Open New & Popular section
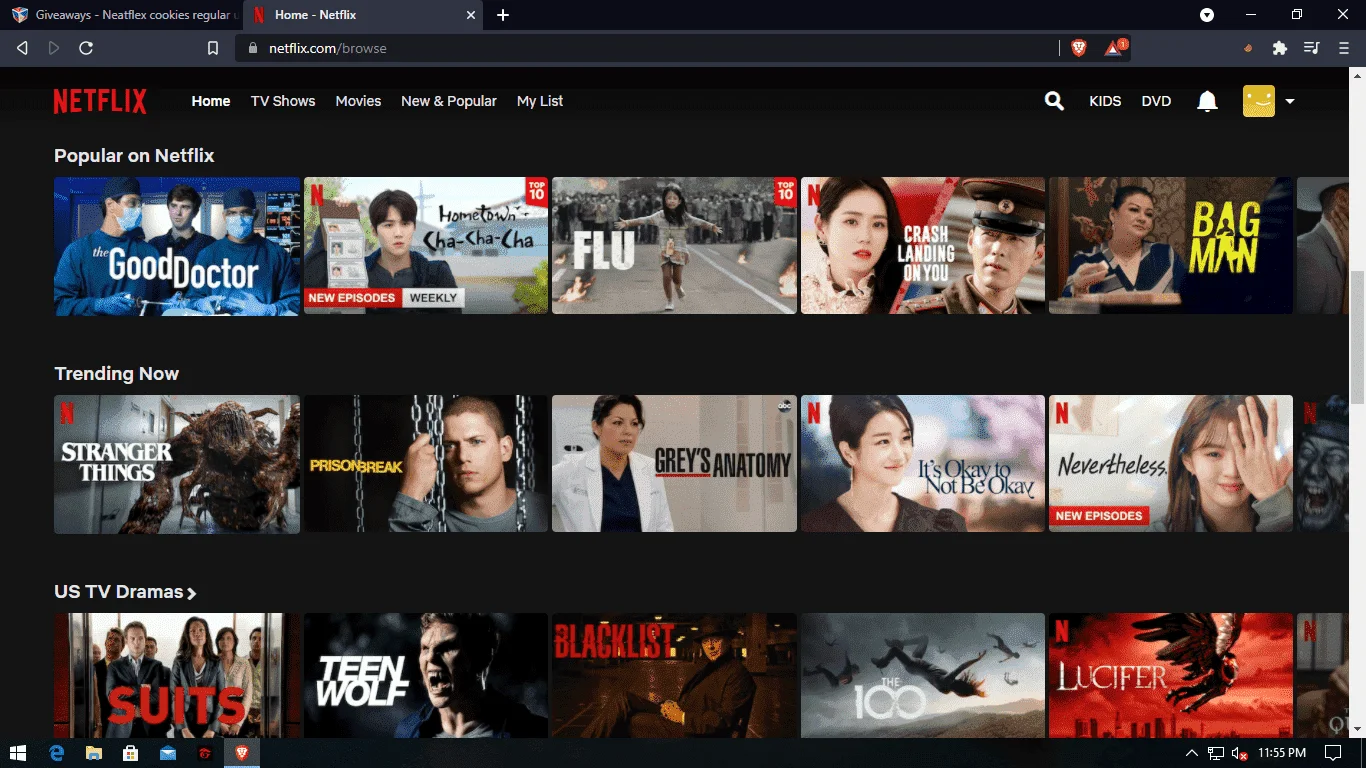The width and height of the screenshot is (1366, 768). tap(449, 101)
